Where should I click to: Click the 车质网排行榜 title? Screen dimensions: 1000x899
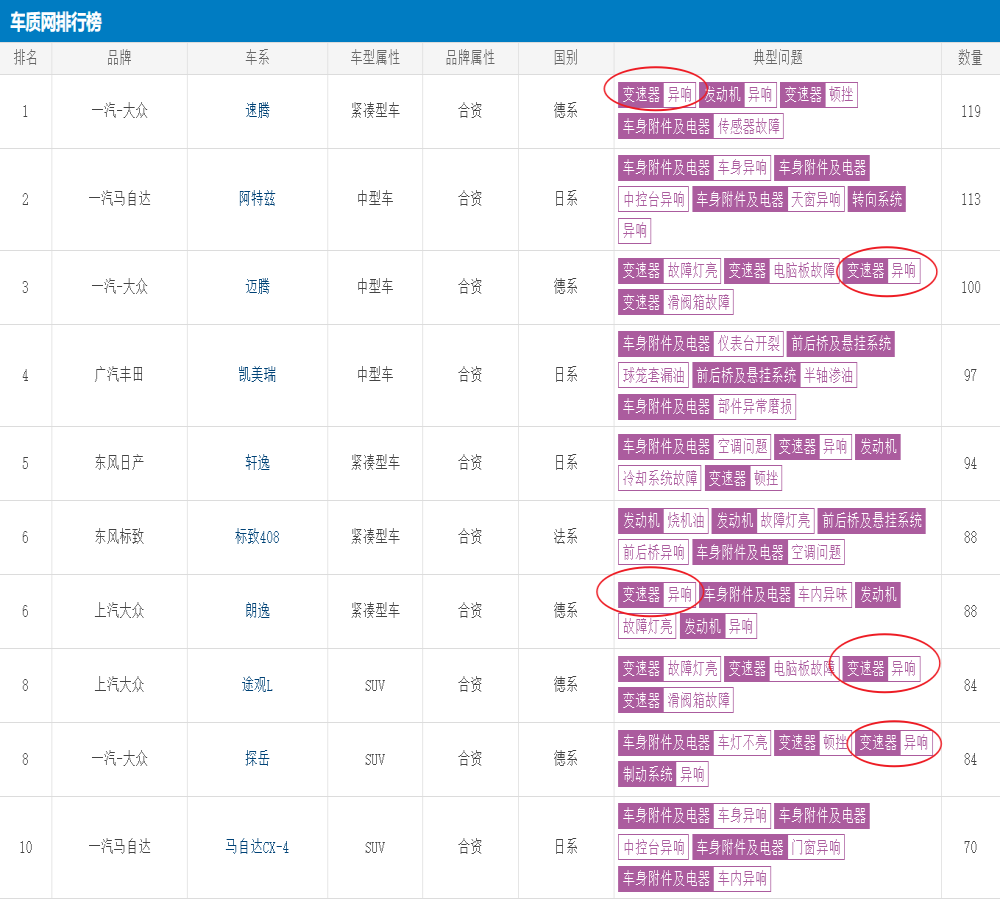(x=56, y=22)
